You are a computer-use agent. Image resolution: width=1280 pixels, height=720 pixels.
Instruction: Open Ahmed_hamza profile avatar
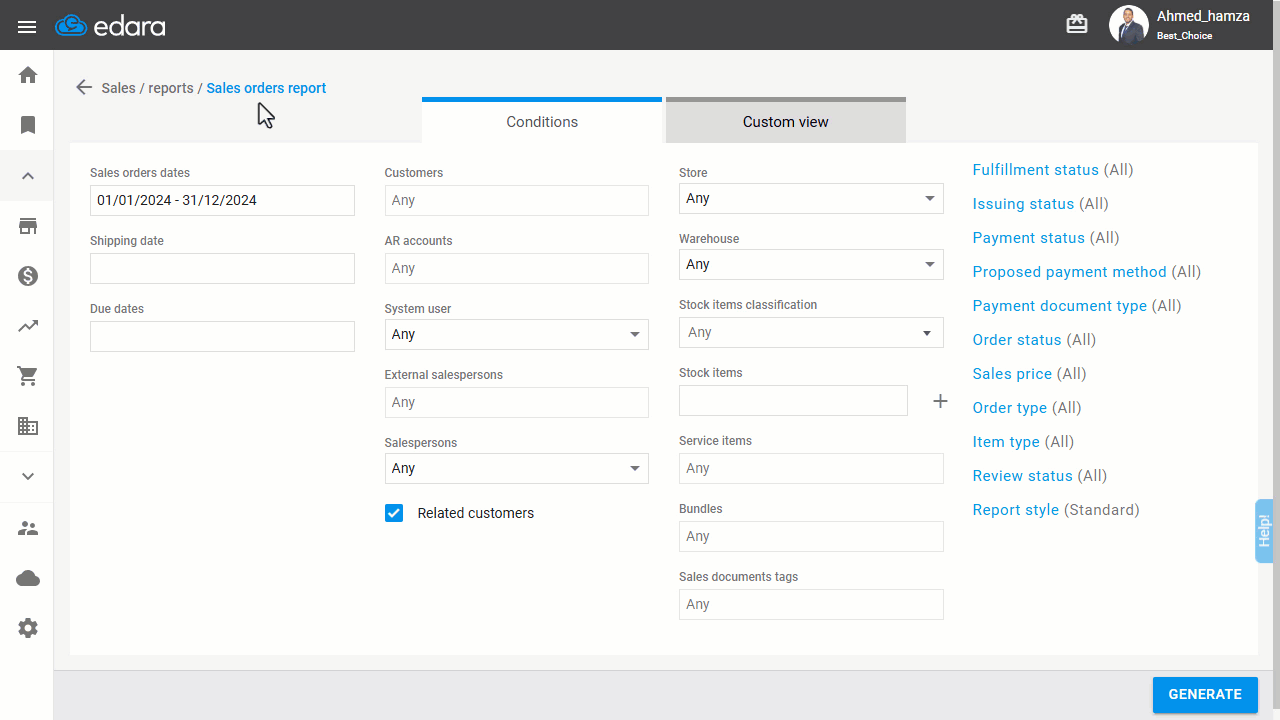(x=1128, y=25)
